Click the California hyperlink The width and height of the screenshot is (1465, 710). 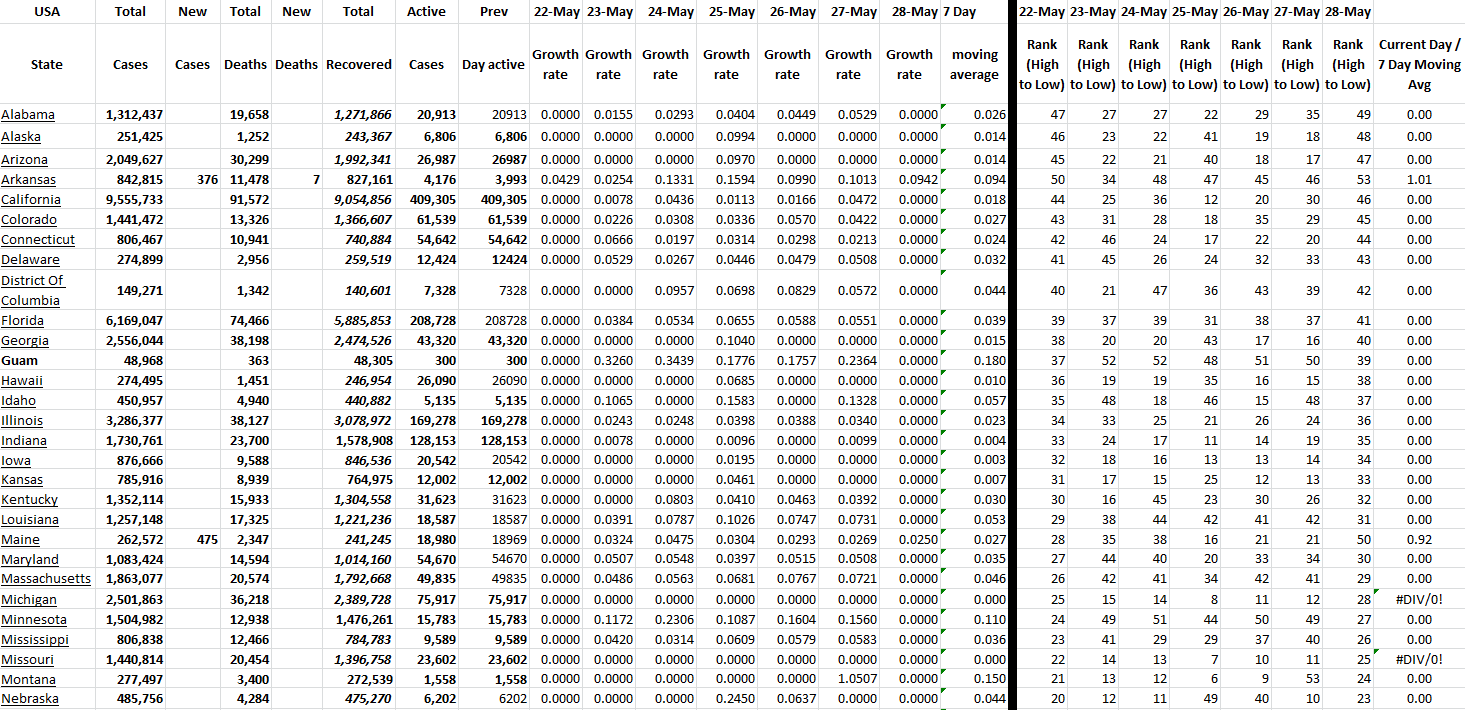coord(31,200)
